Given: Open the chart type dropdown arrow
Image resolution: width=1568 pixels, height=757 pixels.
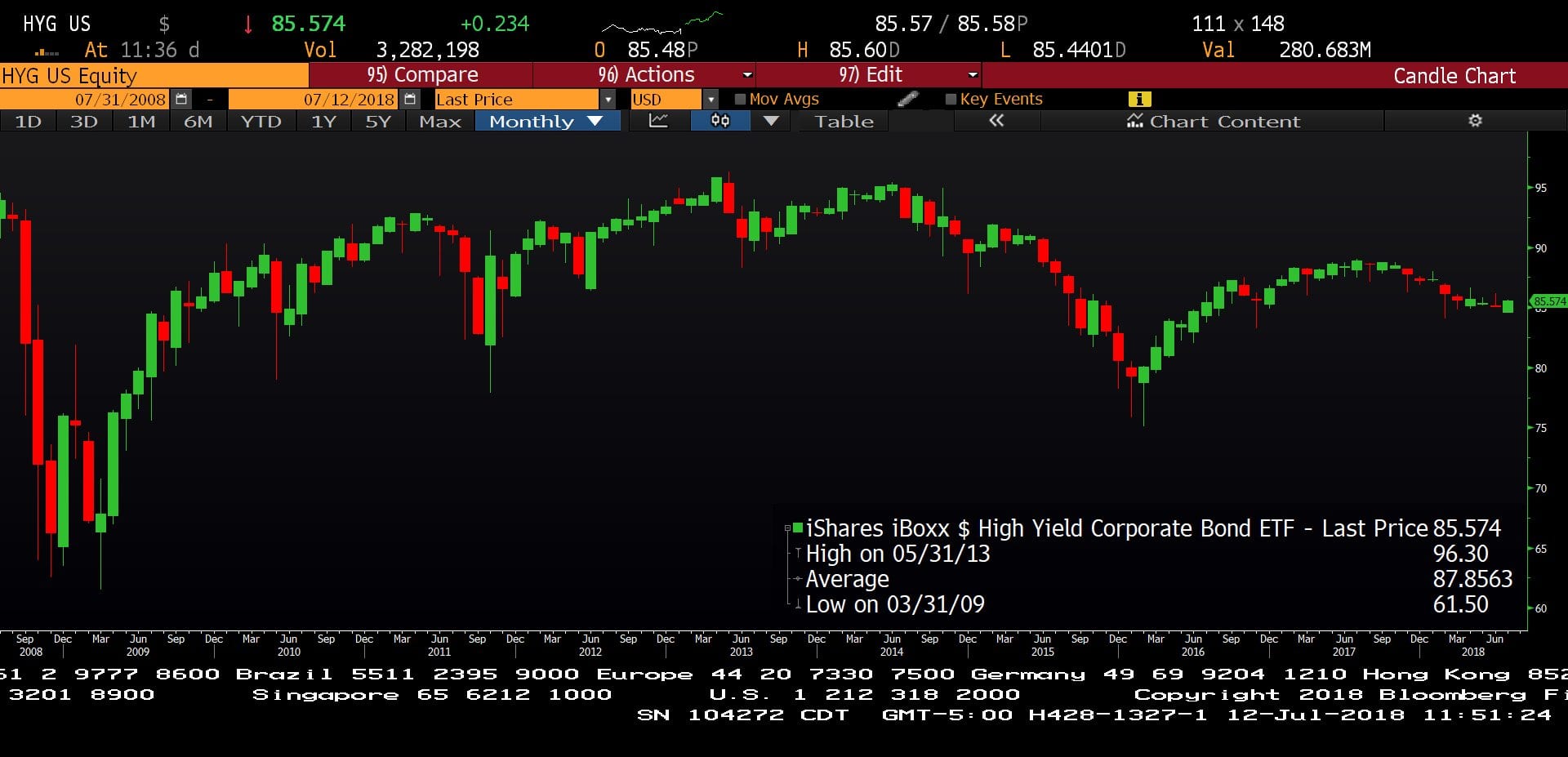Looking at the screenshot, I should (x=771, y=121).
